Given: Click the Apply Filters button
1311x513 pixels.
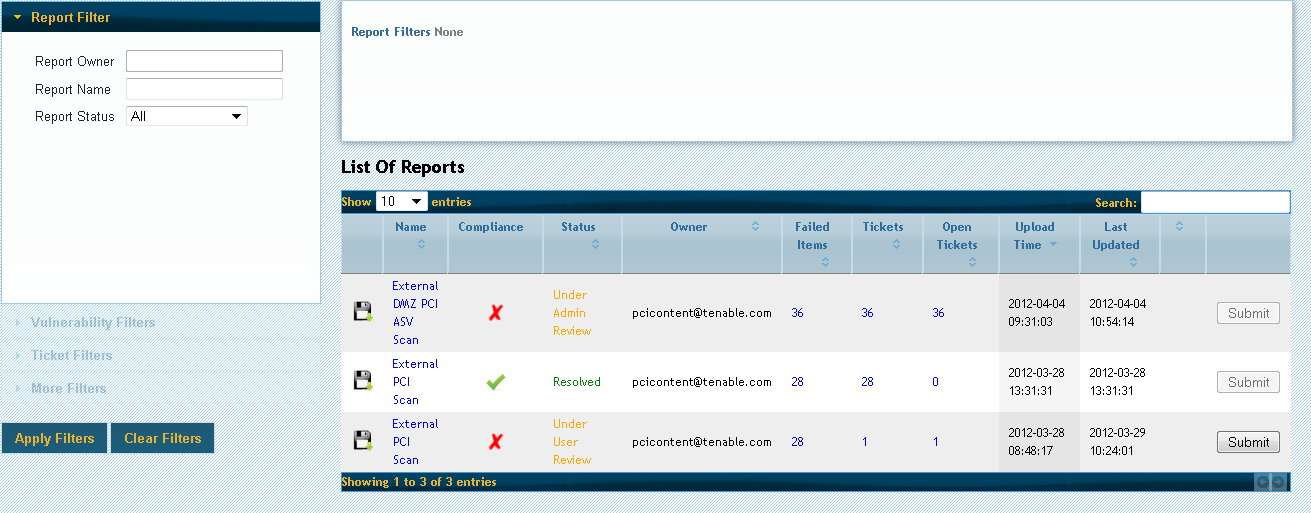Looking at the screenshot, I should 54,438.
